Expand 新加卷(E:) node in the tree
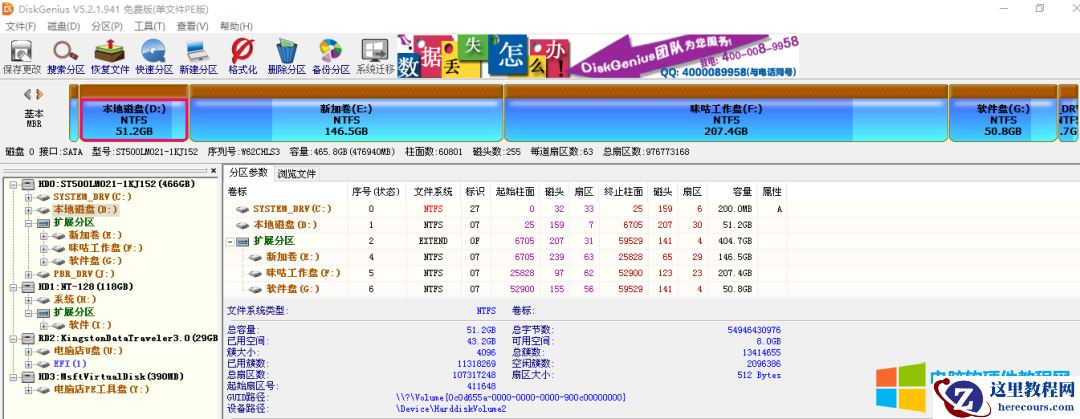1080x419 pixels. click(44, 236)
